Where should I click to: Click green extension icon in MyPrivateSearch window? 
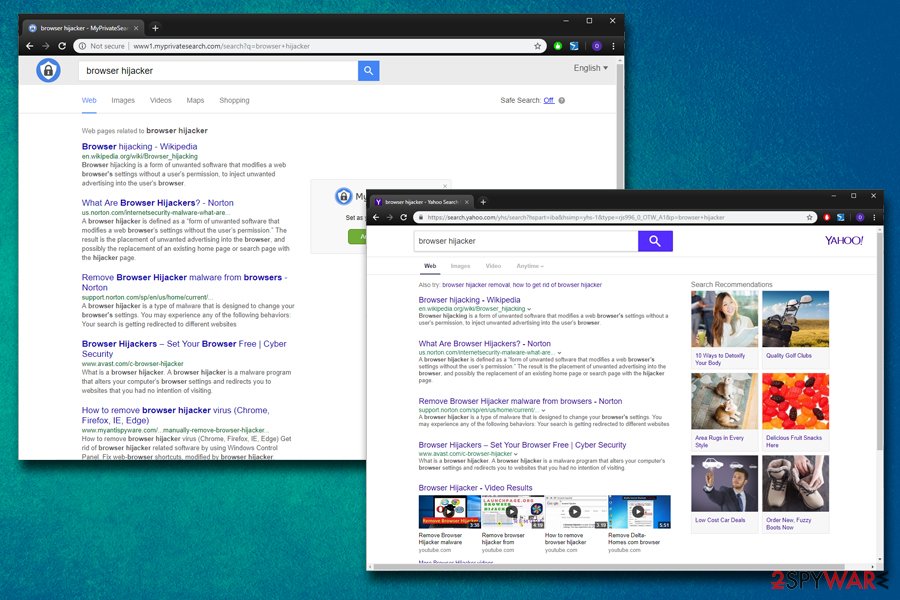tap(557, 46)
